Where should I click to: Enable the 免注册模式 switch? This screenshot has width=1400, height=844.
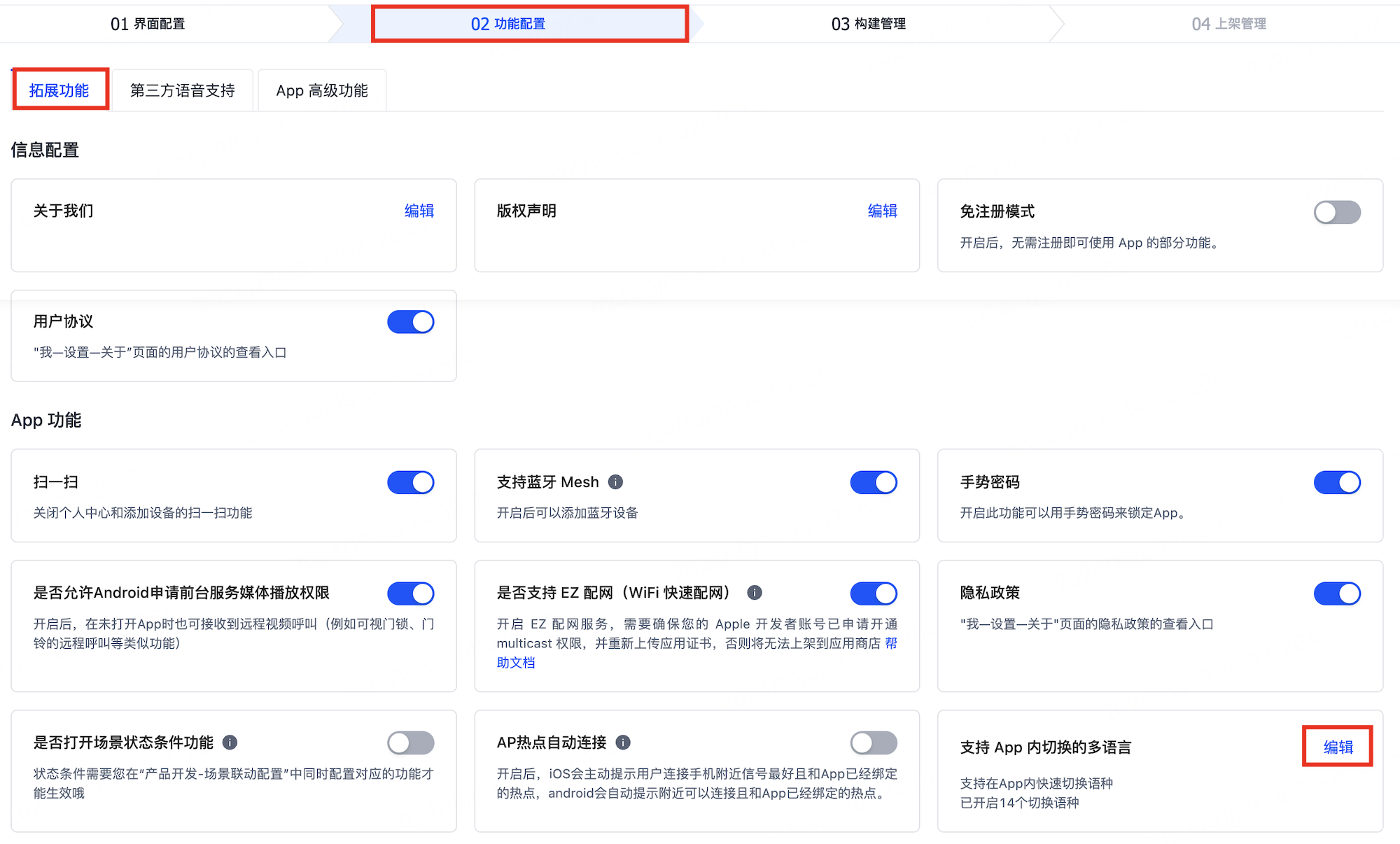(x=1337, y=212)
